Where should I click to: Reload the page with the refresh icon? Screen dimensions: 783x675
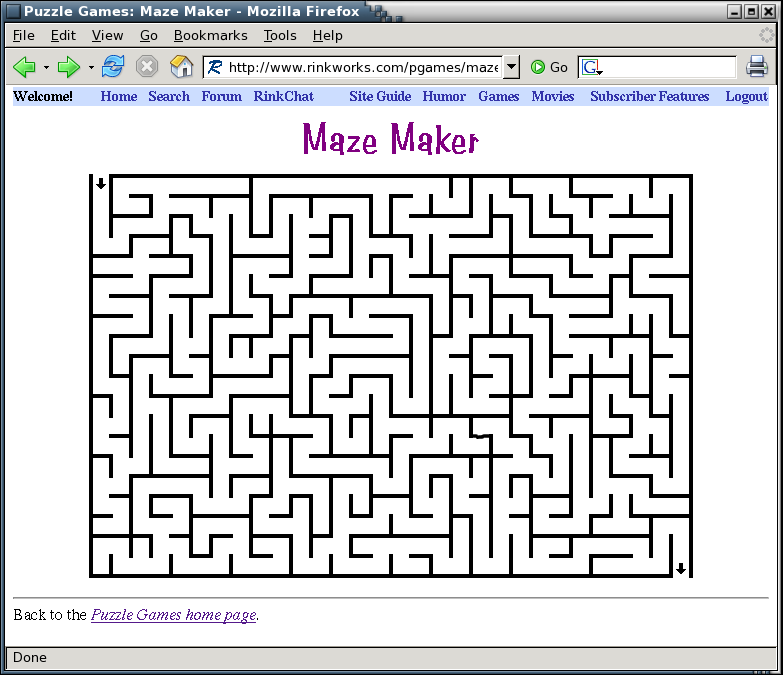[x=113, y=66]
